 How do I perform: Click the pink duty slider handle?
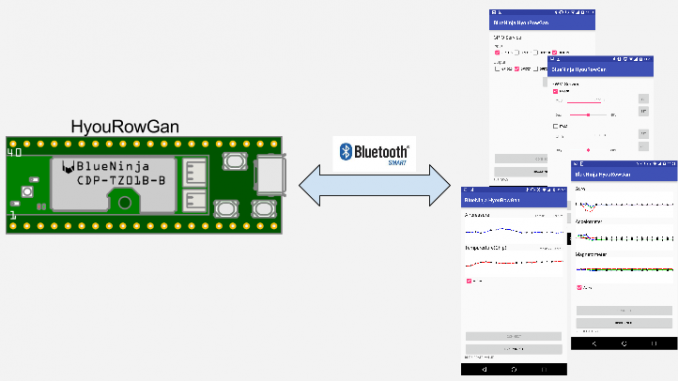click(x=588, y=115)
